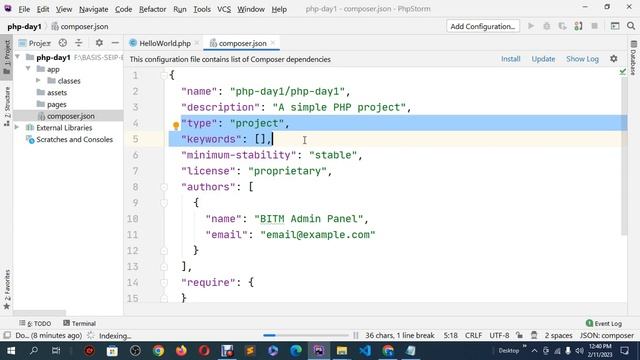
Task: Open the Navigate menu
Action: tap(93, 9)
